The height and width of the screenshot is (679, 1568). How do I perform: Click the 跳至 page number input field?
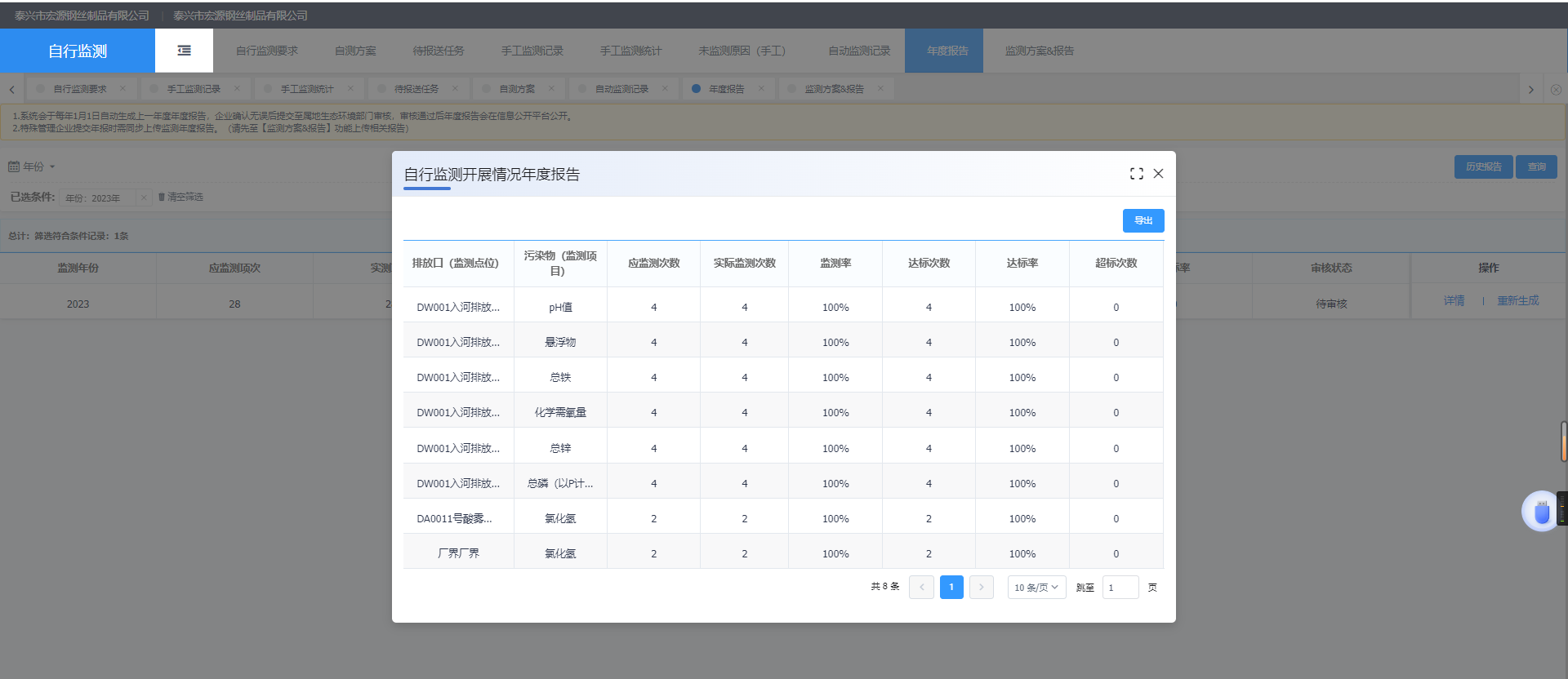coord(1120,588)
